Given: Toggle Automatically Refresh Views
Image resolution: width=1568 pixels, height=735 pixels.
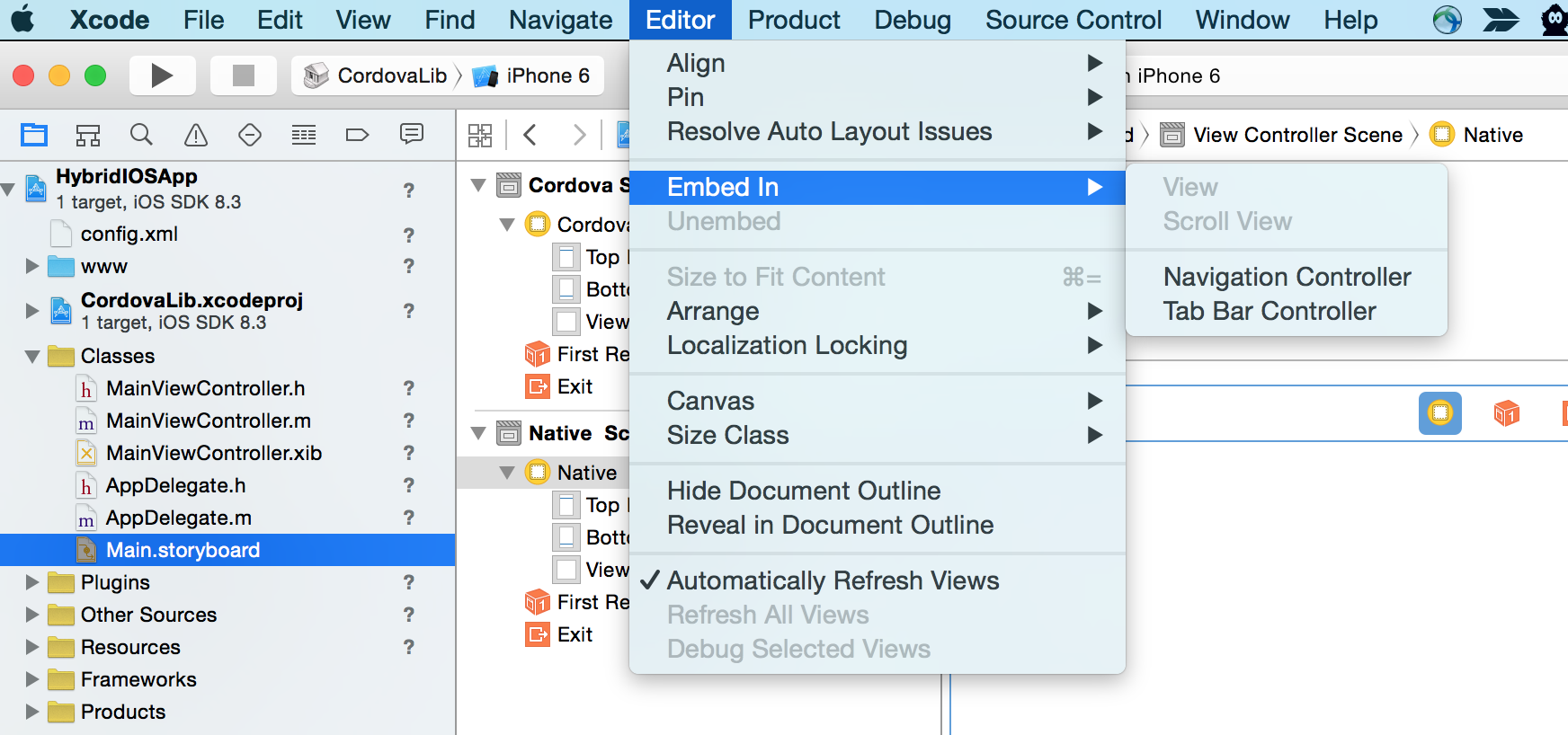Looking at the screenshot, I should click(878, 580).
